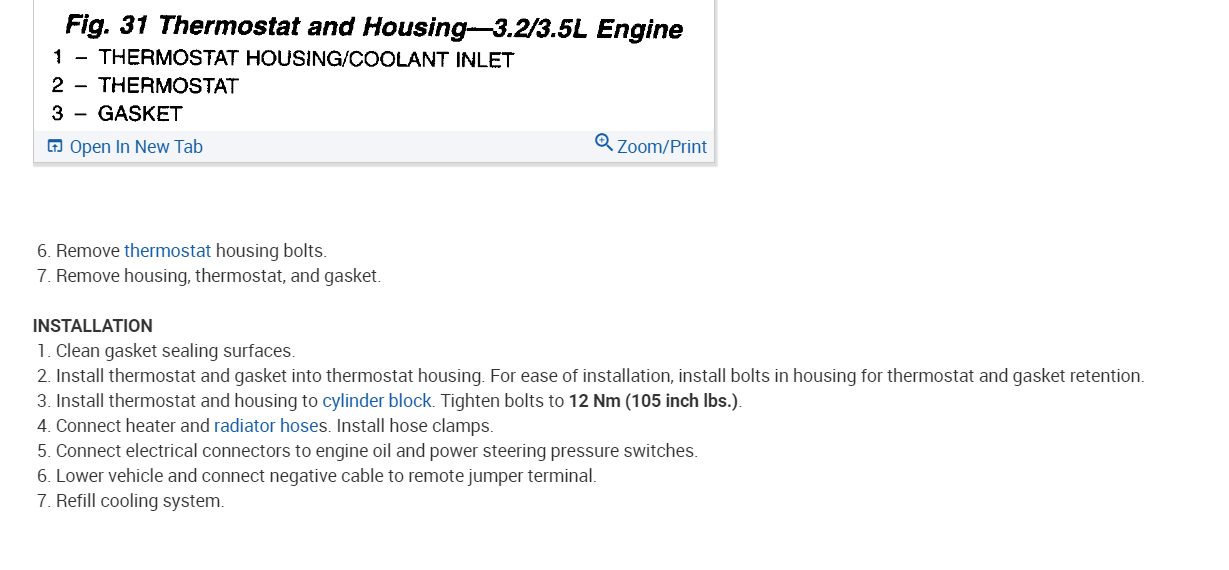Screen dimensions: 1229x570
Task: Click the Zoom/Print magnifier icon
Action: point(603,143)
